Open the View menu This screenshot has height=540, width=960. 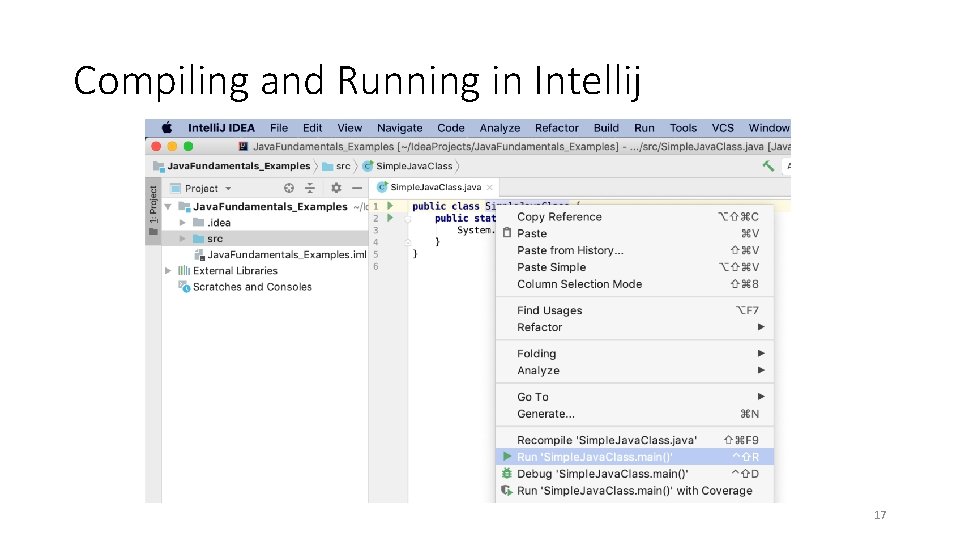[350, 128]
